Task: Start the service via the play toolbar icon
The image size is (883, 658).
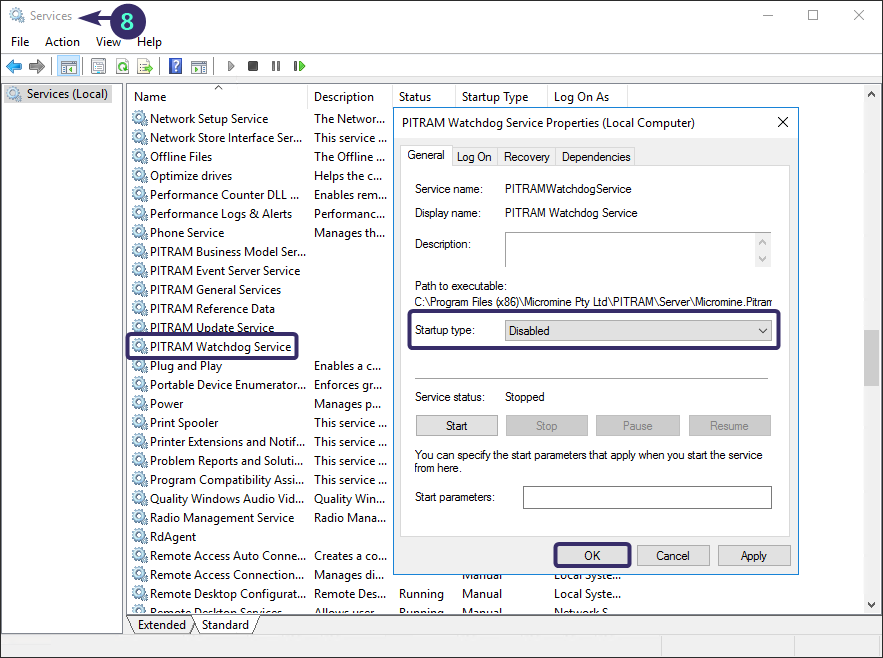Action: 230,66
